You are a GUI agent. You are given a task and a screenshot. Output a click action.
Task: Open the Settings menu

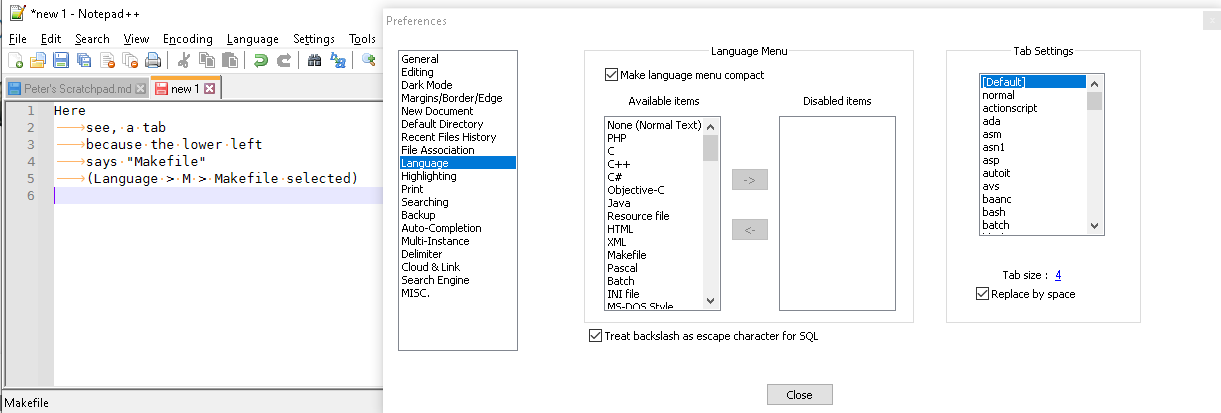314,39
